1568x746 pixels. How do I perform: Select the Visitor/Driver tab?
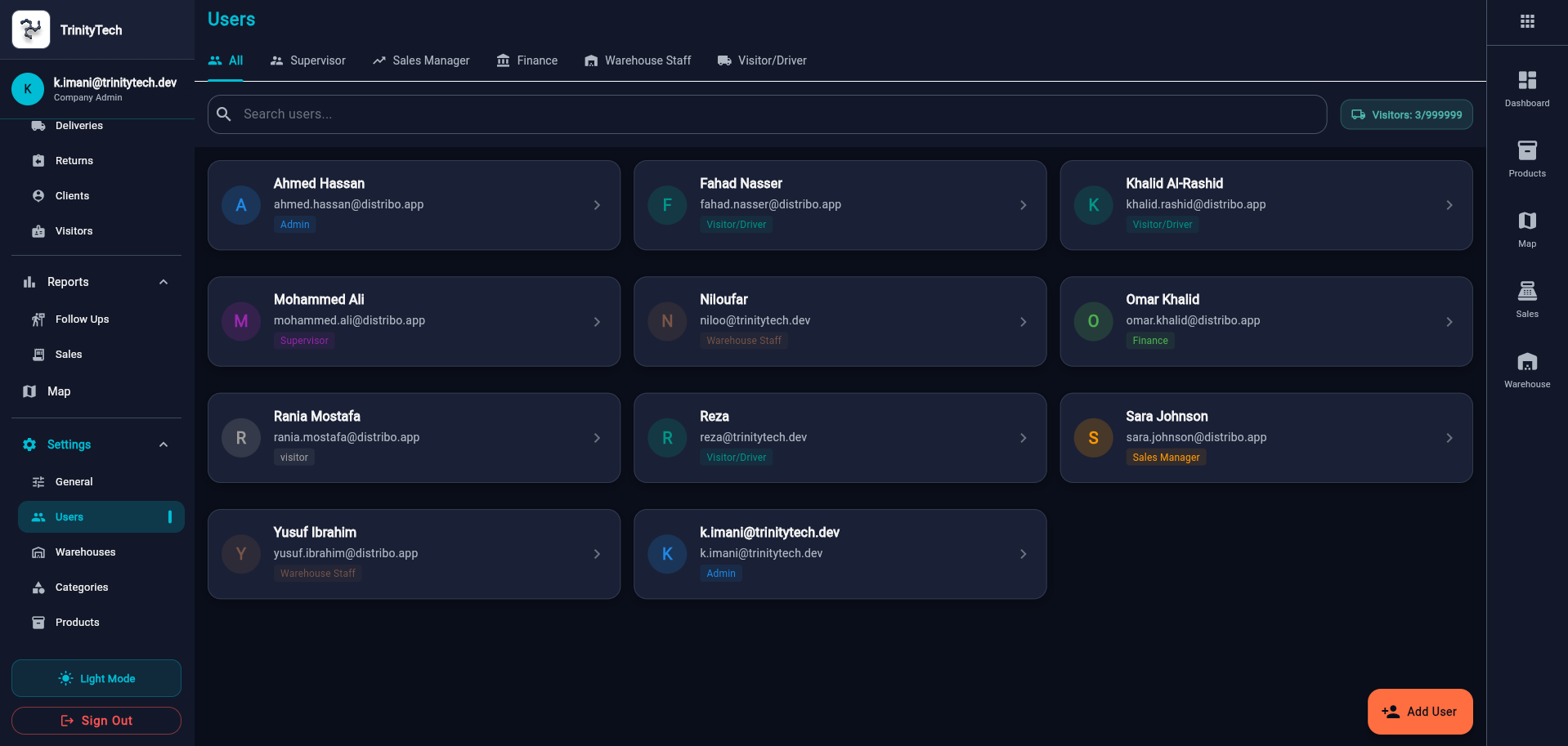tap(762, 60)
